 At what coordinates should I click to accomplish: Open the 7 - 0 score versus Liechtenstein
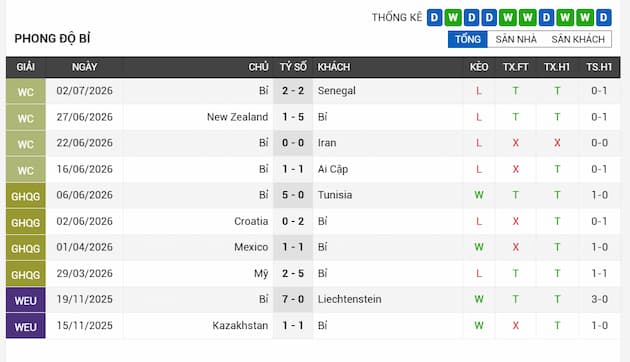tap(293, 299)
